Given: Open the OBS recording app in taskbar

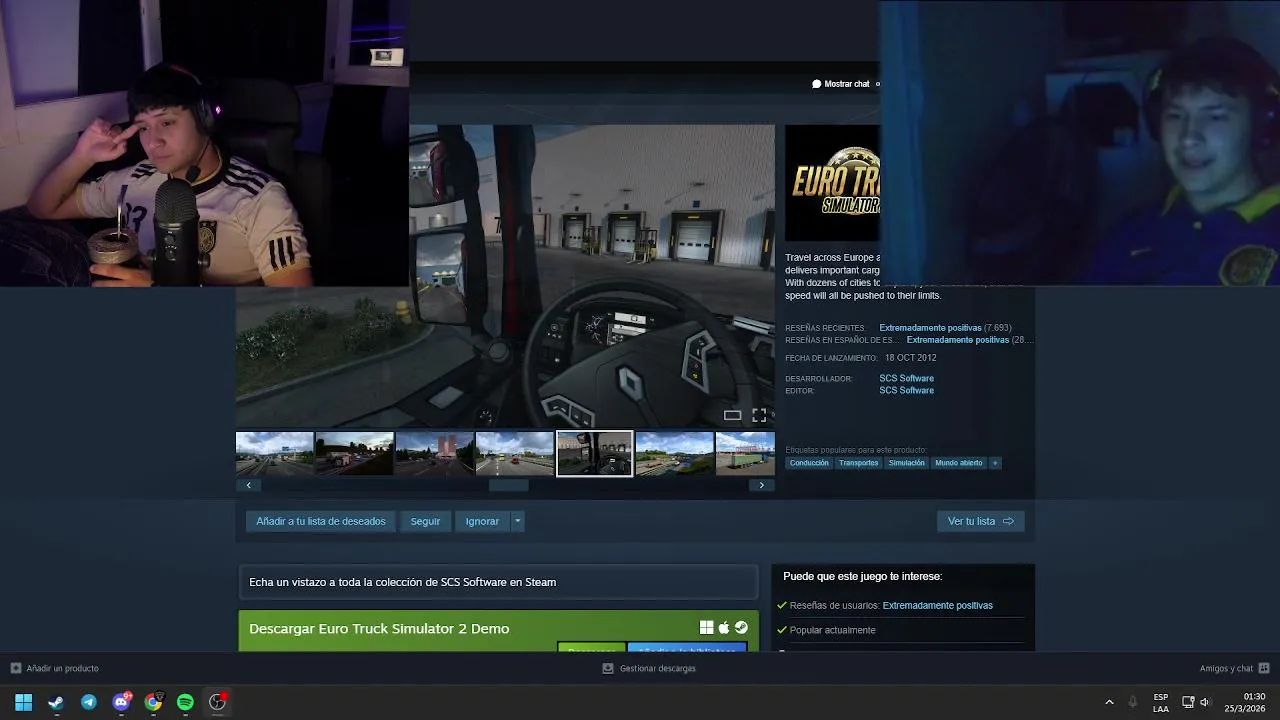Looking at the screenshot, I should (x=217, y=702).
